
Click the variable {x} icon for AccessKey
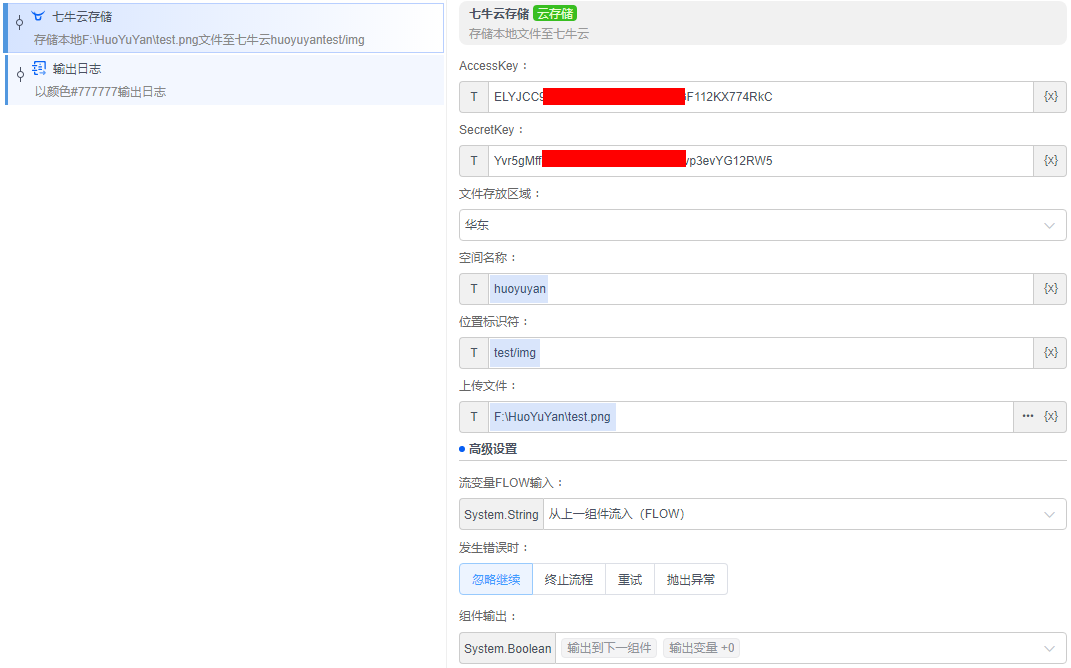click(1050, 97)
